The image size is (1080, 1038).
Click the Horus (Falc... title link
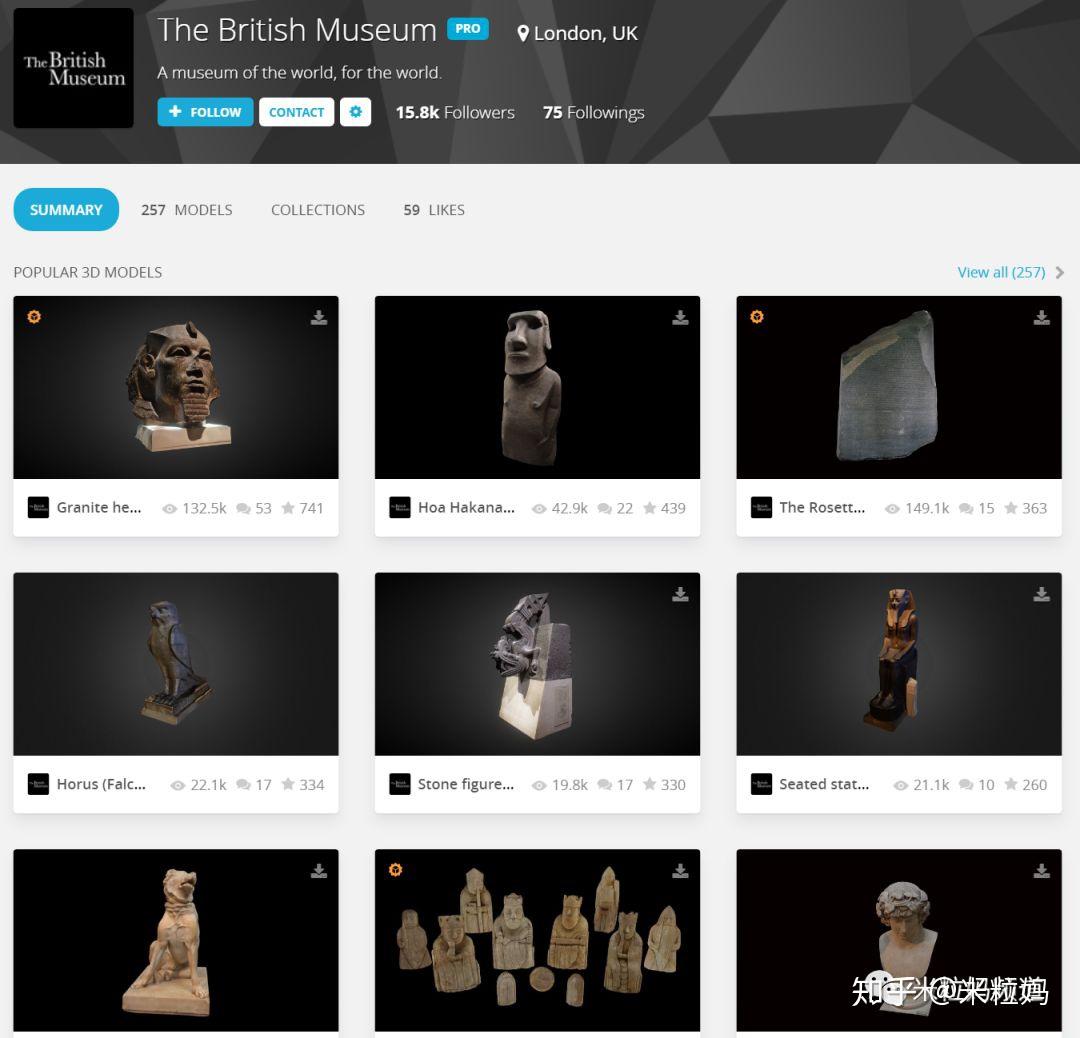101,784
